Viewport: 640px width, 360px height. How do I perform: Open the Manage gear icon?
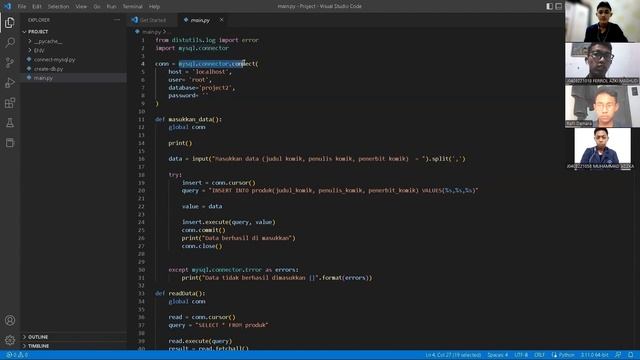(10, 340)
